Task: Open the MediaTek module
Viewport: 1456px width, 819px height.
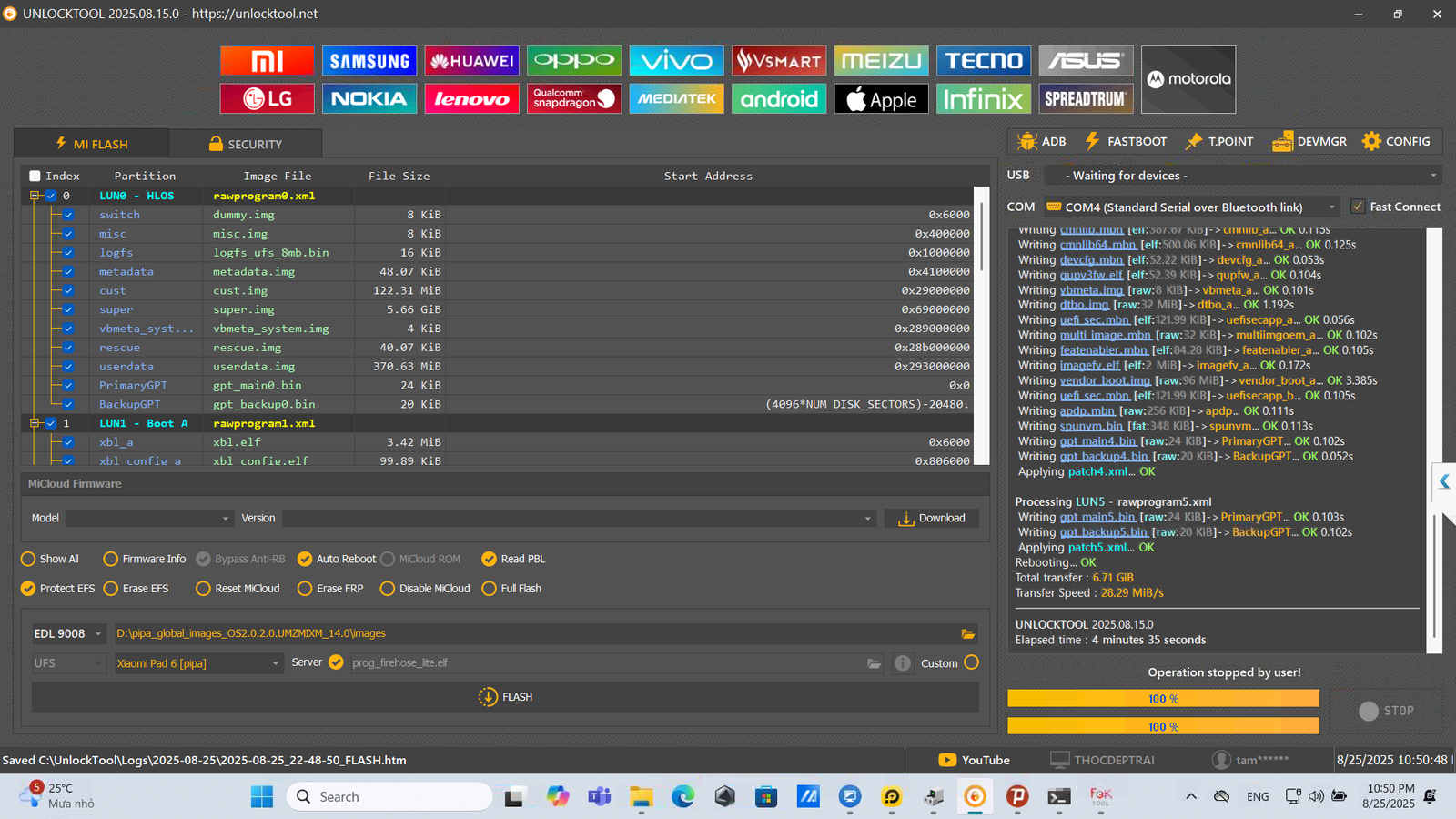Action: point(676,98)
